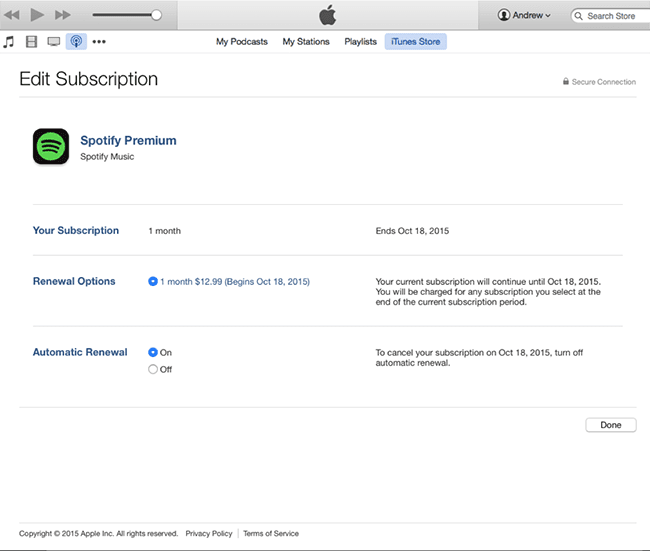
Task: Switch to My Stations tab
Action: pos(306,42)
